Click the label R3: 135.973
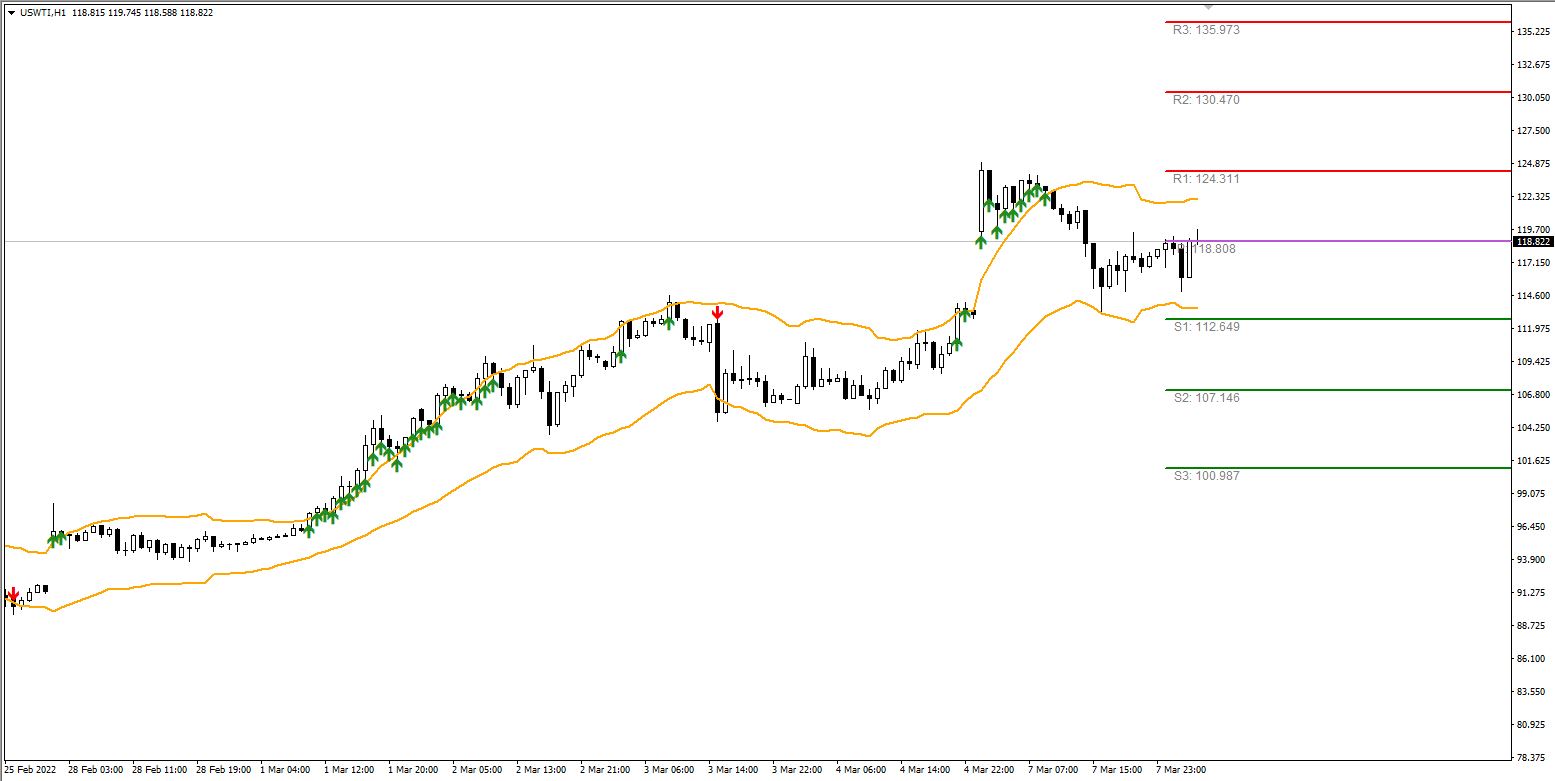 [1206, 30]
